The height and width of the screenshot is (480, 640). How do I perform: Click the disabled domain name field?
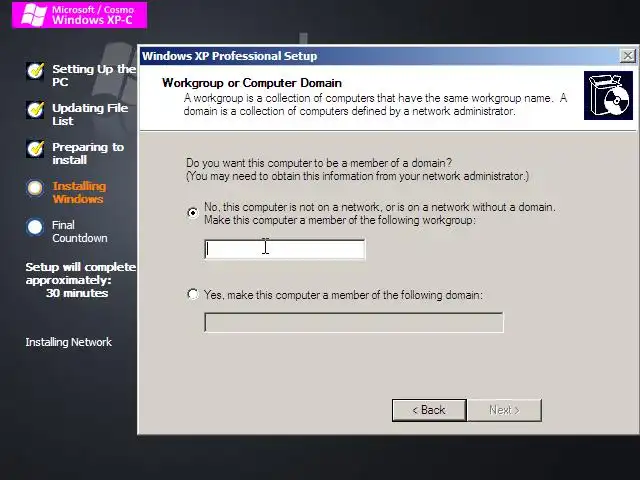pyautogui.click(x=354, y=322)
